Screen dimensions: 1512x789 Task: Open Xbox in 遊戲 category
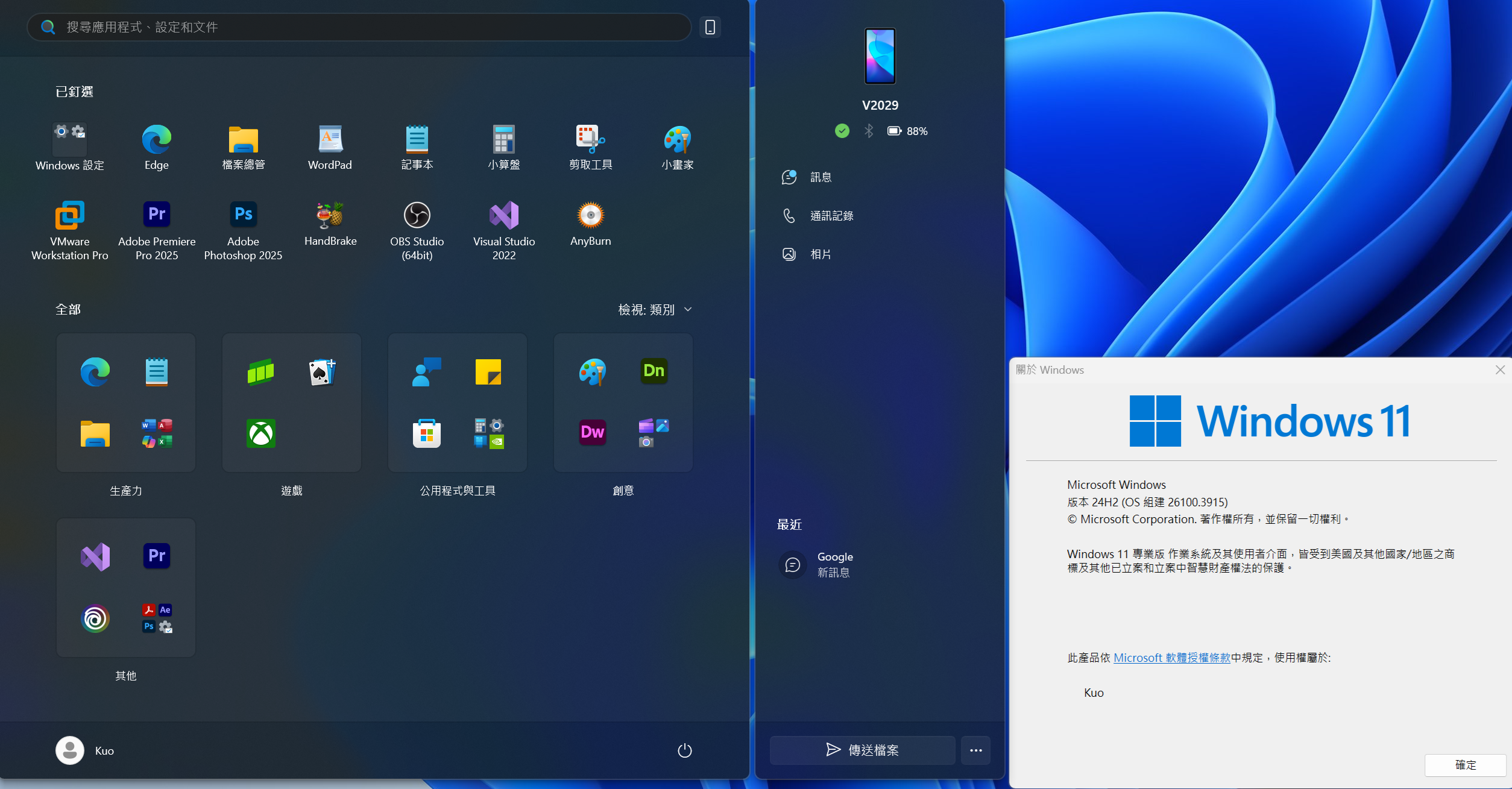(x=261, y=433)
